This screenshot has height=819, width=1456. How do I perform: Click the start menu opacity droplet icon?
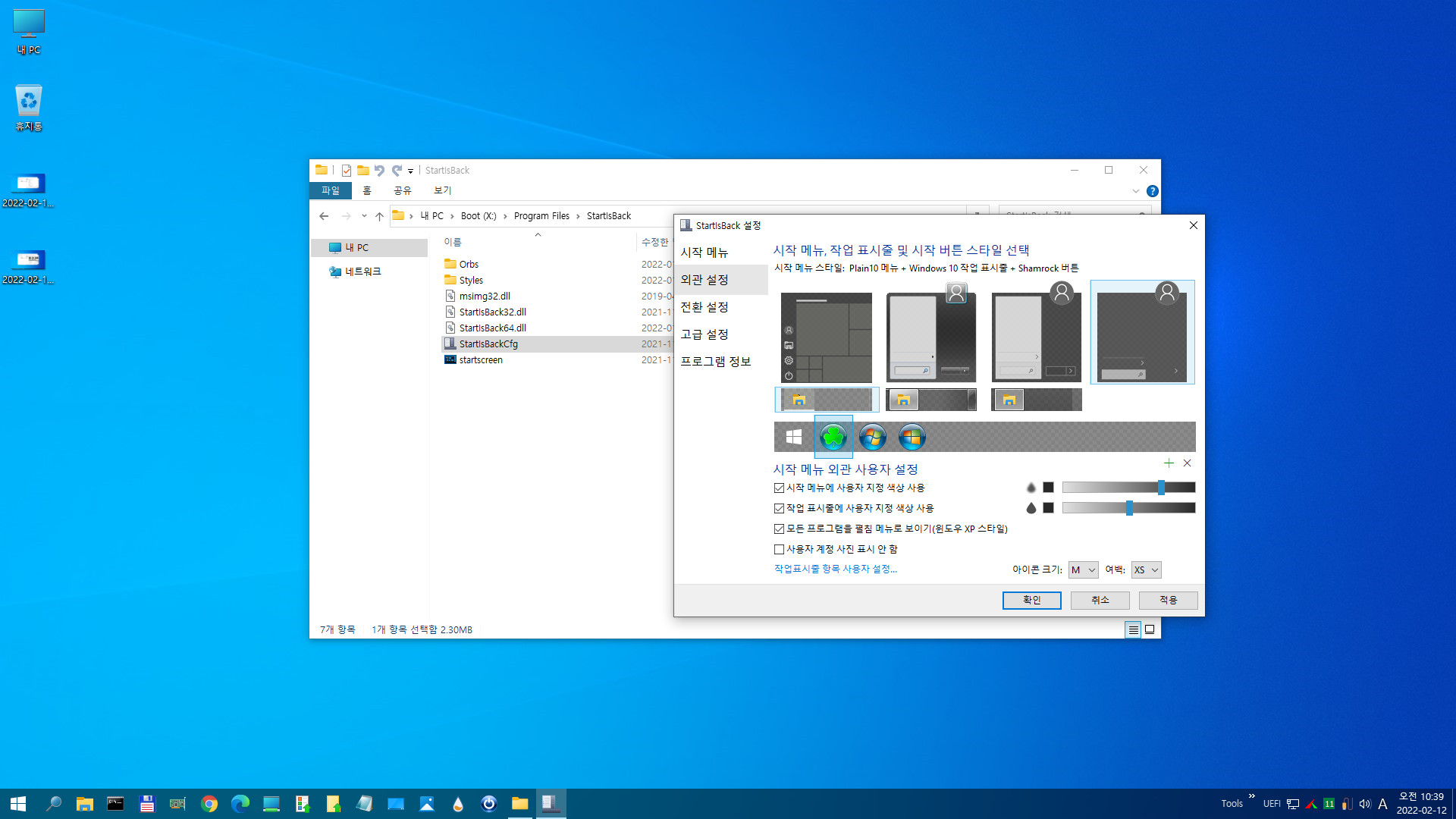click(1031, 488)
